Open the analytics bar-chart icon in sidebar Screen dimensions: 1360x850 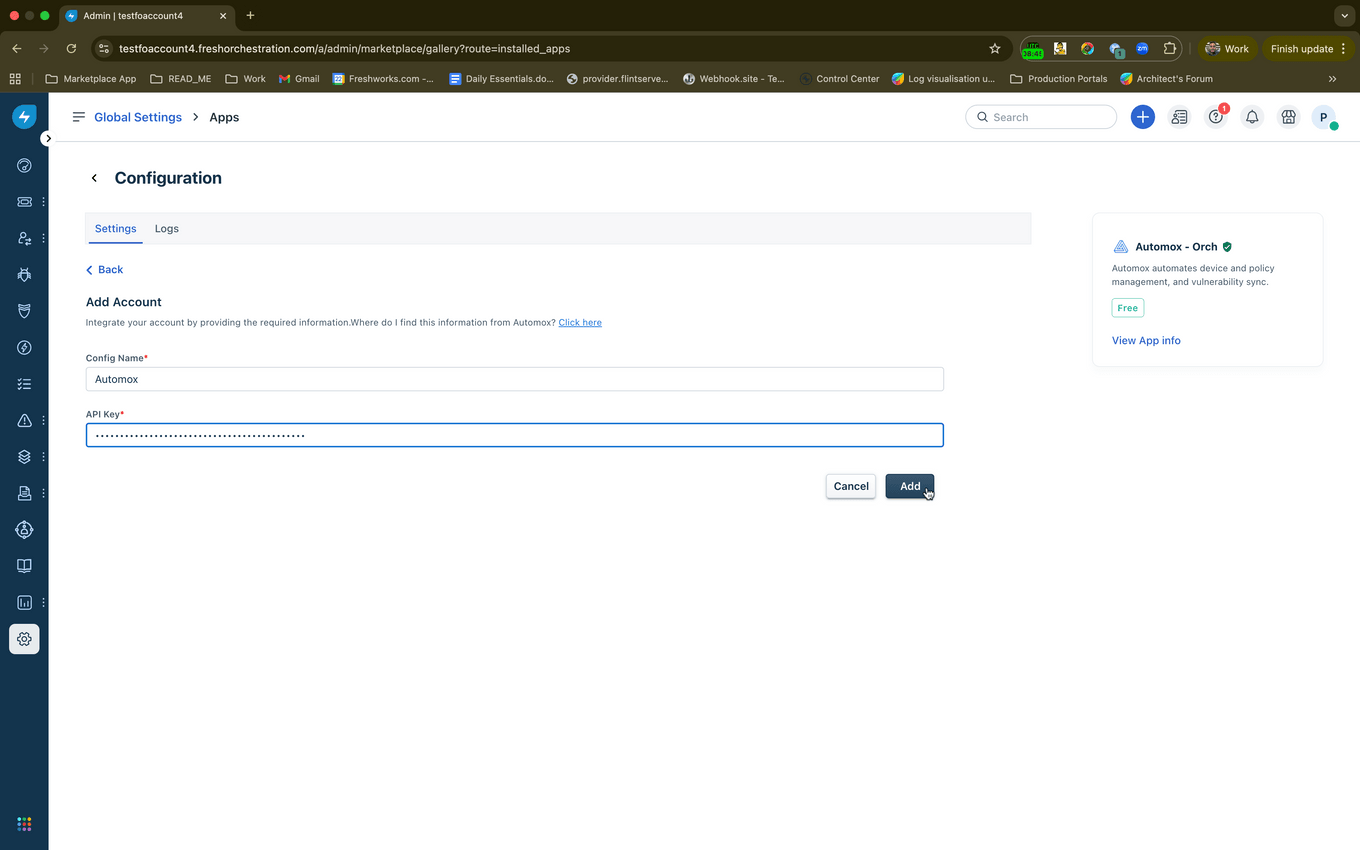[24, 602]
